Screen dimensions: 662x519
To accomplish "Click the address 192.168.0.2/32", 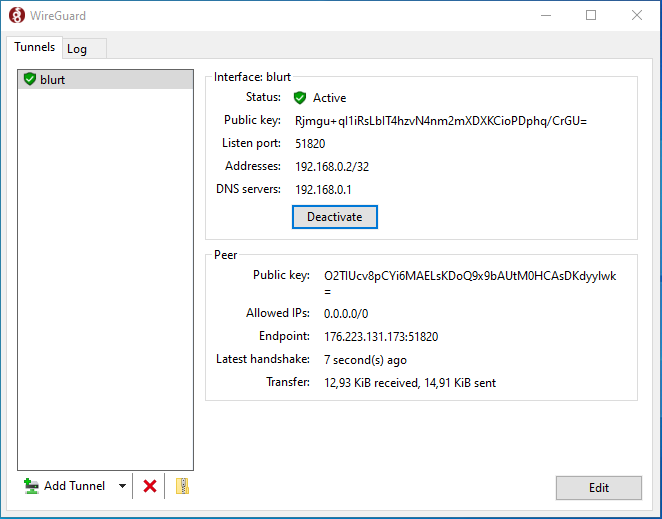I will pos(332,166).
